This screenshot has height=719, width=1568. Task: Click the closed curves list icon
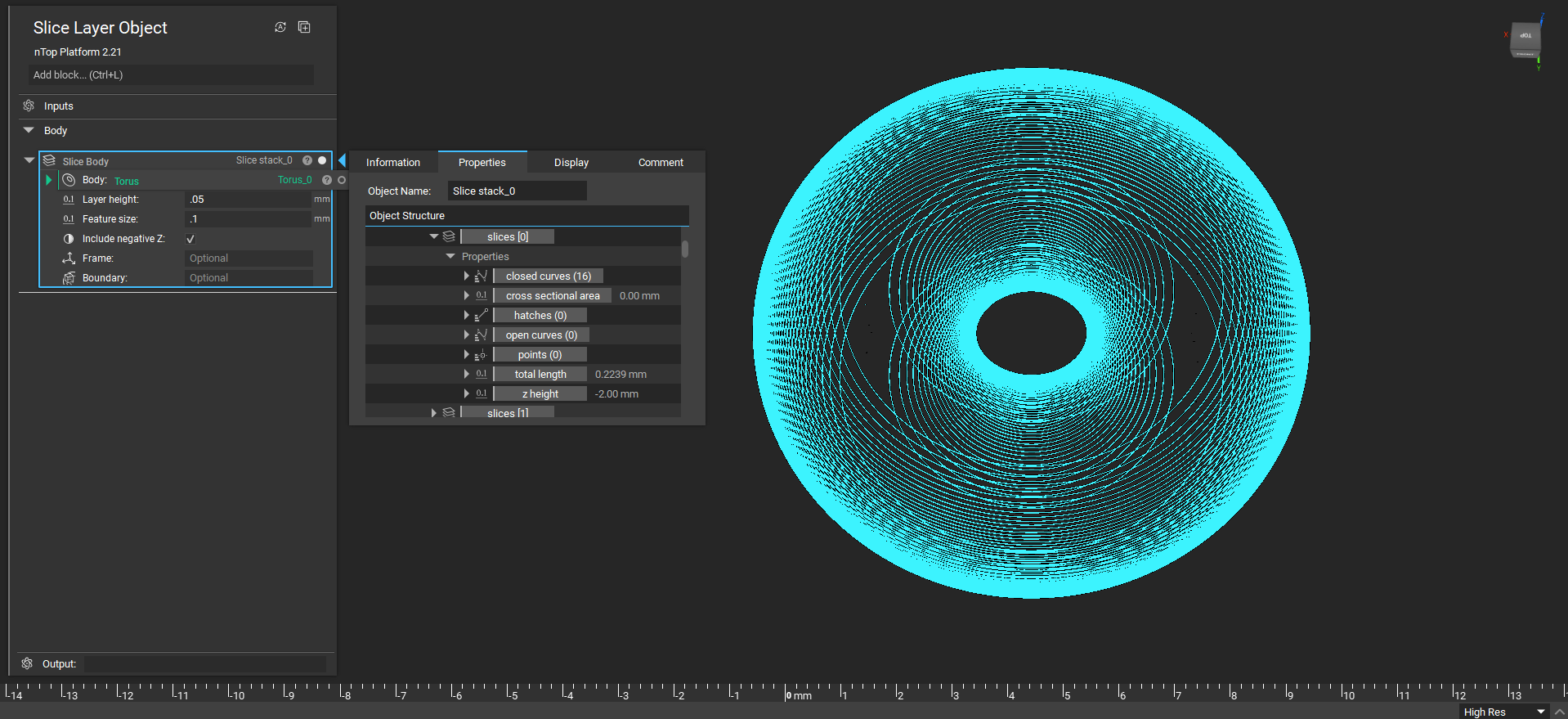[x=481, y=276]
